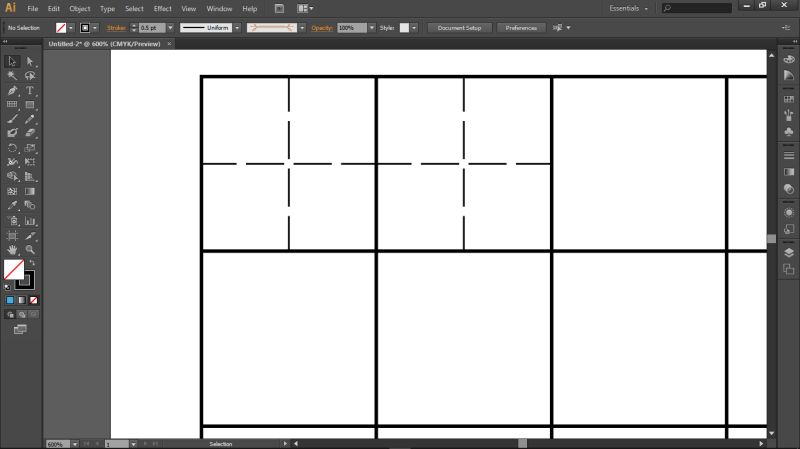Open the Brushes panel icon
The image size is (800, 449).
tap(789, 115)
